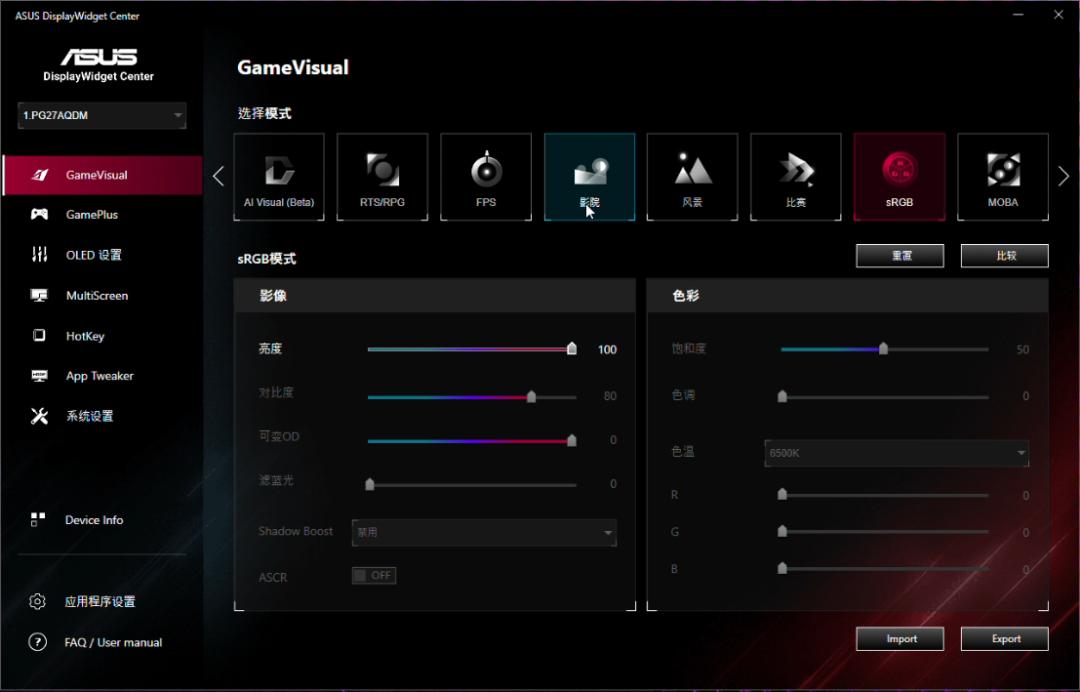The width and height of the screenshot is (1080, 692).
Task: Select the FPS mode icon
Action: [x=486, y=176]
